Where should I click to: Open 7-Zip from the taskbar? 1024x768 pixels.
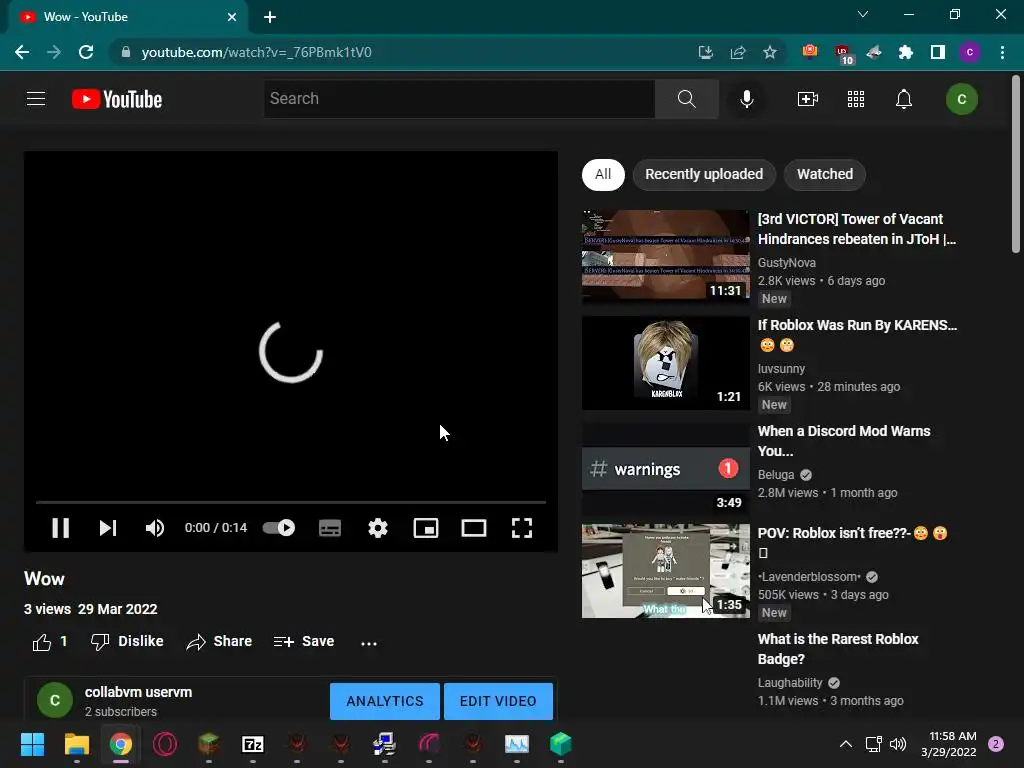(x=253, y=744)
